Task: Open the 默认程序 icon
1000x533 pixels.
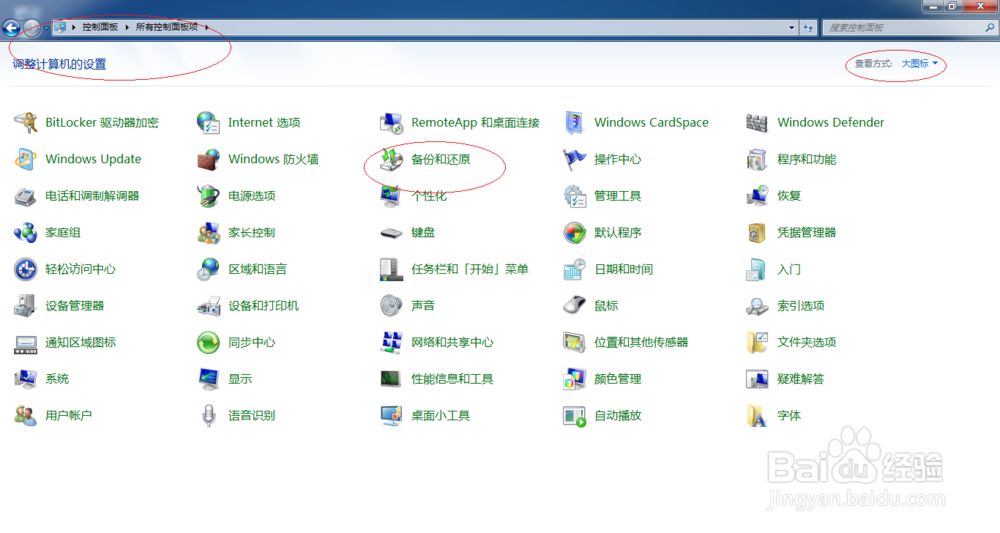Action: (x=574, y=233)
